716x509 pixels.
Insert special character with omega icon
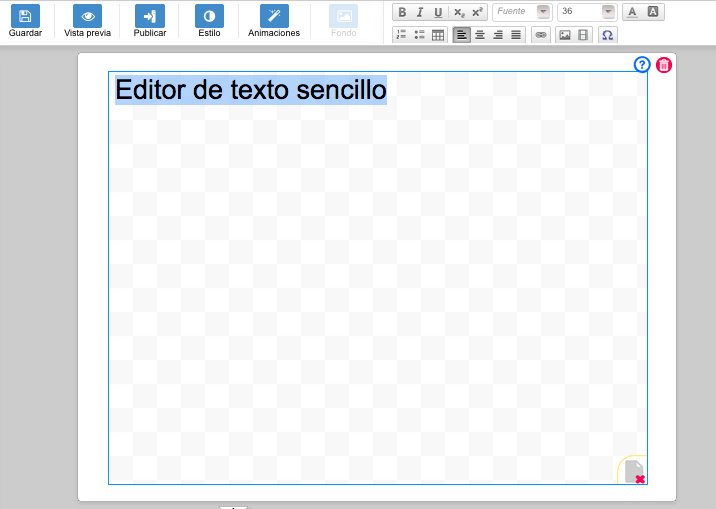click(x=607, y=35)
